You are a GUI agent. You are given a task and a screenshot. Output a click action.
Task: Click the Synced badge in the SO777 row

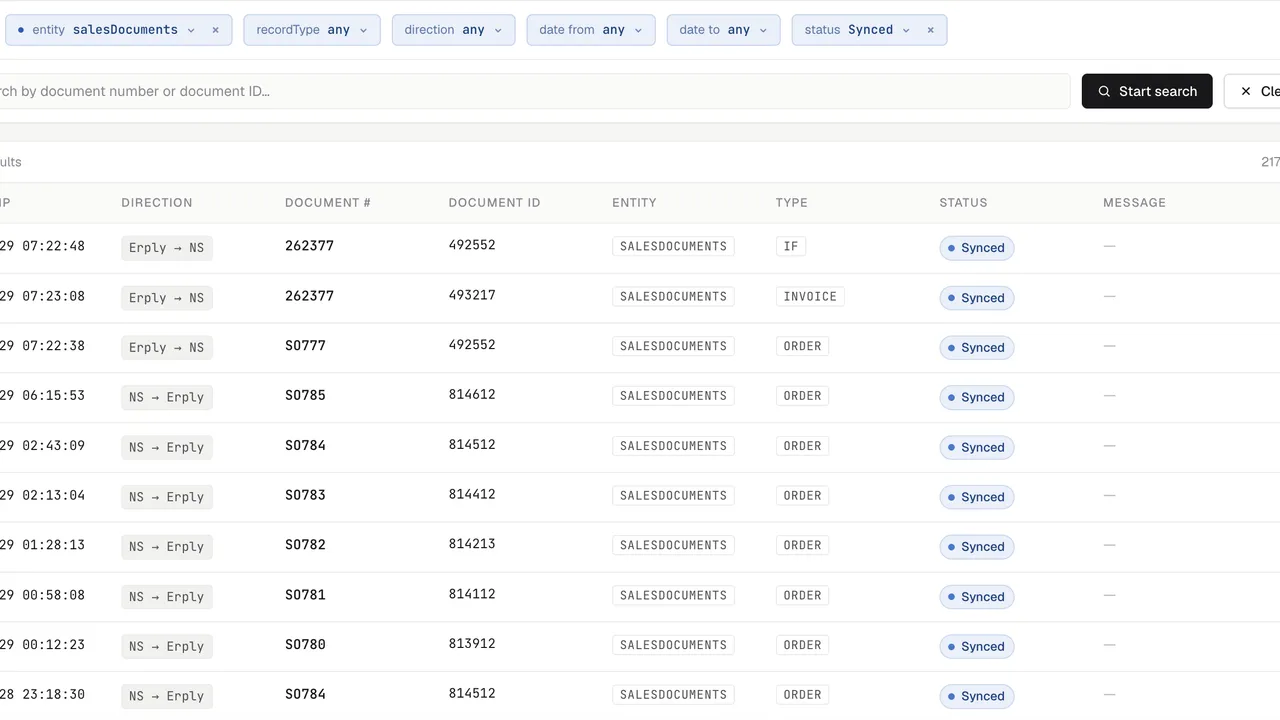click(977, 348)
